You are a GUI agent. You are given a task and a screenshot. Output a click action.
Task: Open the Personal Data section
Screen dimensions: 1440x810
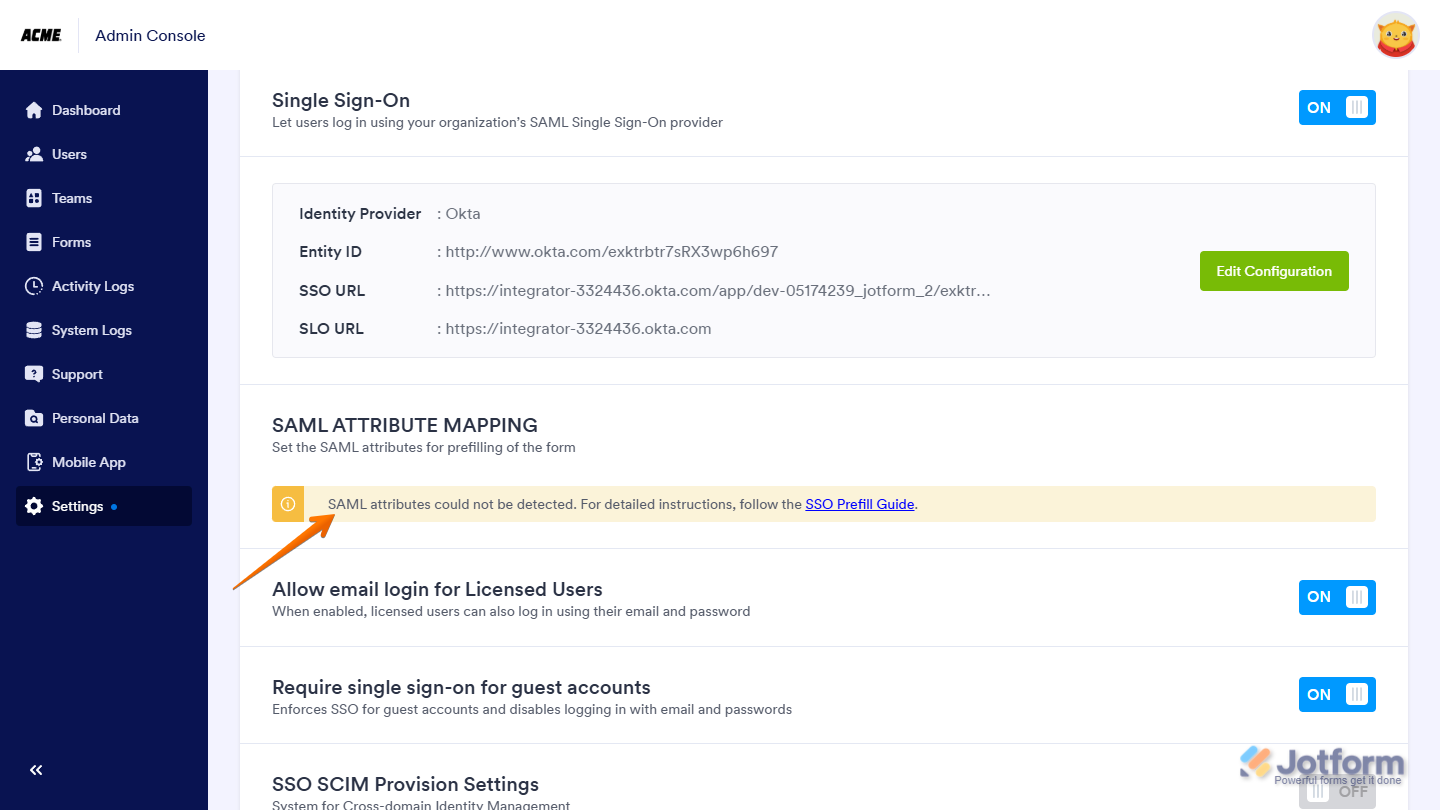tap(35, 418)
